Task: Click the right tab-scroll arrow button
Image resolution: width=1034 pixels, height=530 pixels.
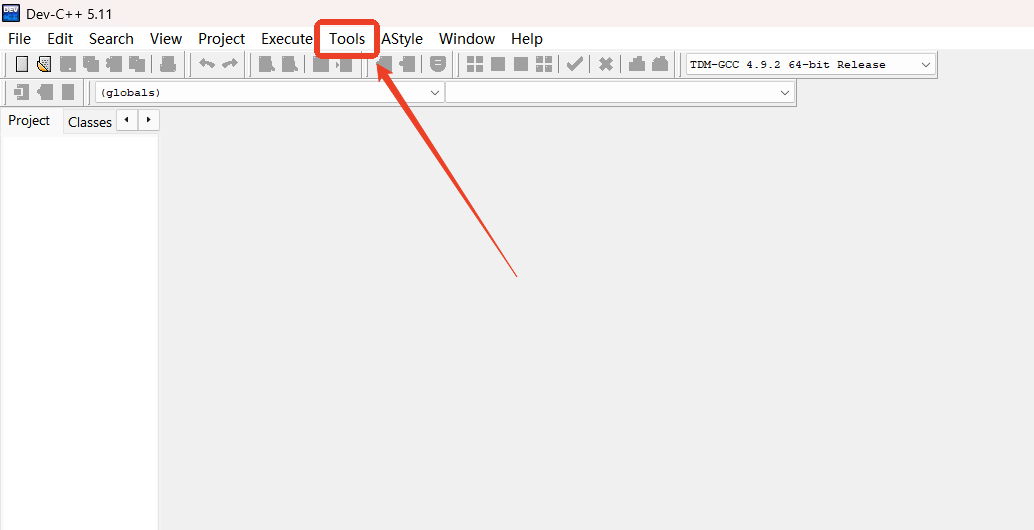Action: (x=149, y=120)
